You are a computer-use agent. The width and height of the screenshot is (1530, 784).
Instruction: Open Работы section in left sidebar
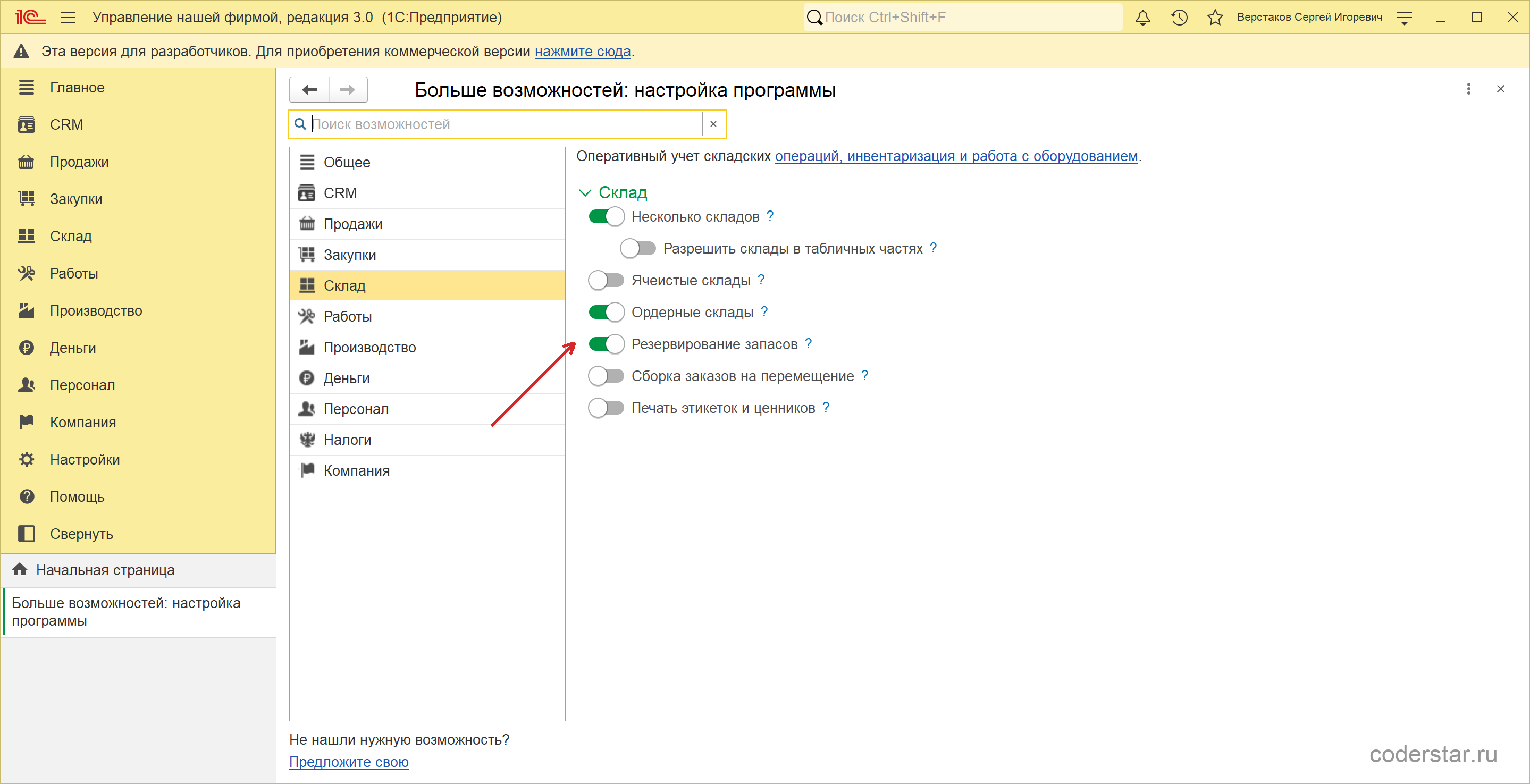[138, 273]
